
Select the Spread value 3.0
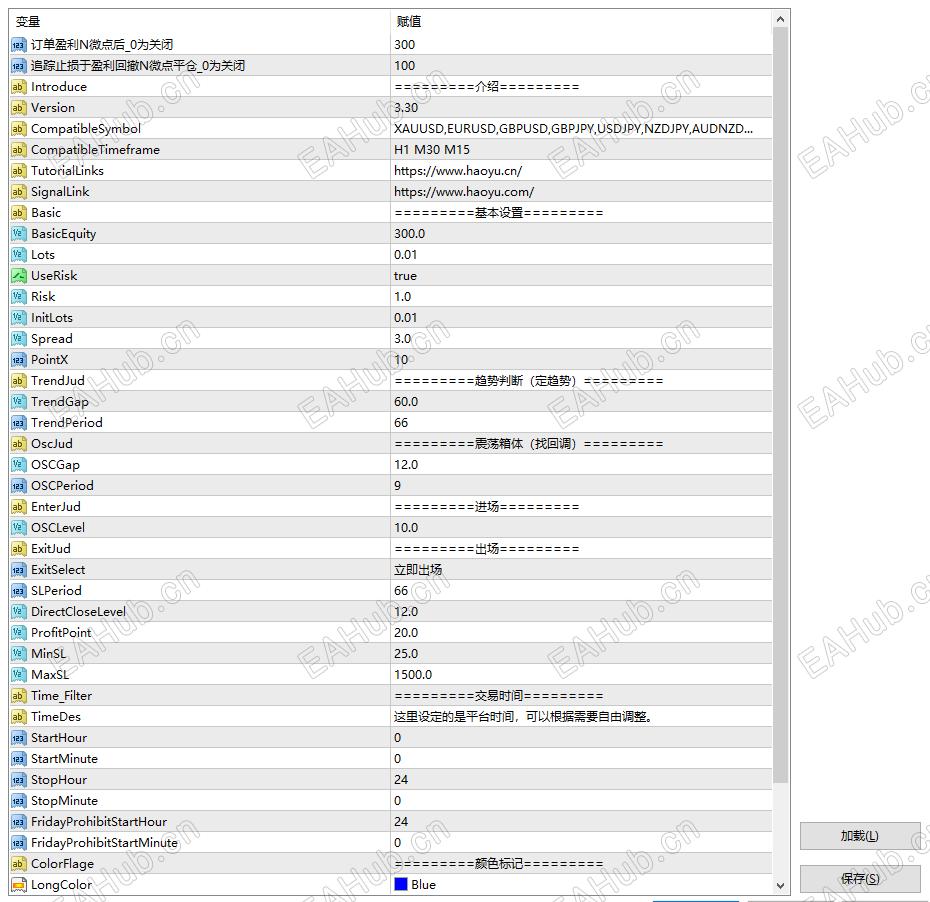[x=403, y=339]
